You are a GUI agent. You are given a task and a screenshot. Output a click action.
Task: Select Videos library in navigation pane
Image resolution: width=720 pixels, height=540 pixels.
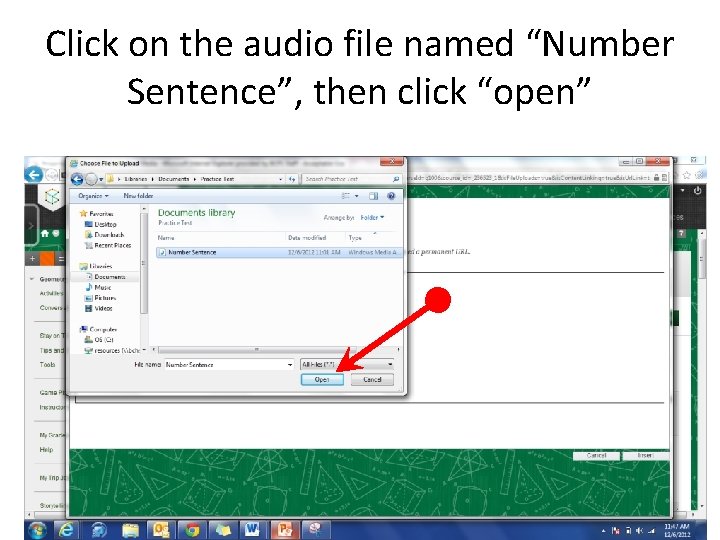(99, 309)
